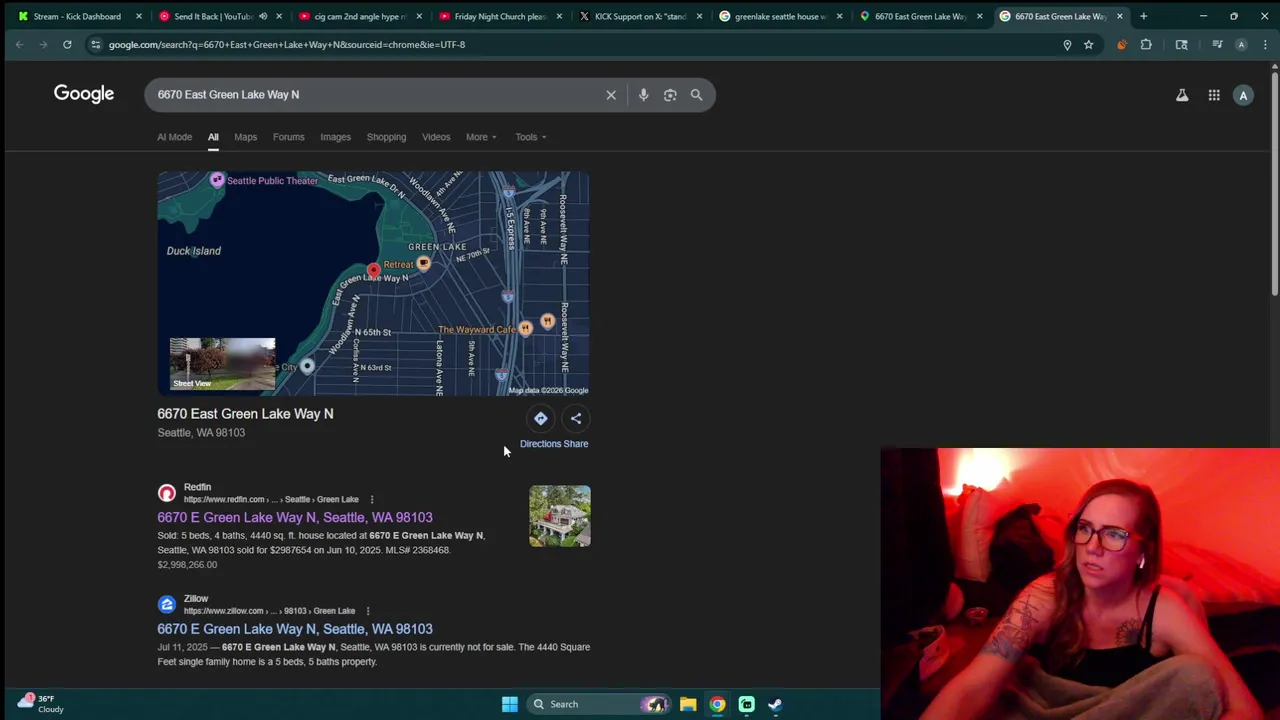The height and width of the screenshot is (720, 1280).
Task: Open File Explorer from the taskbar
Action: tap(688, 704)
